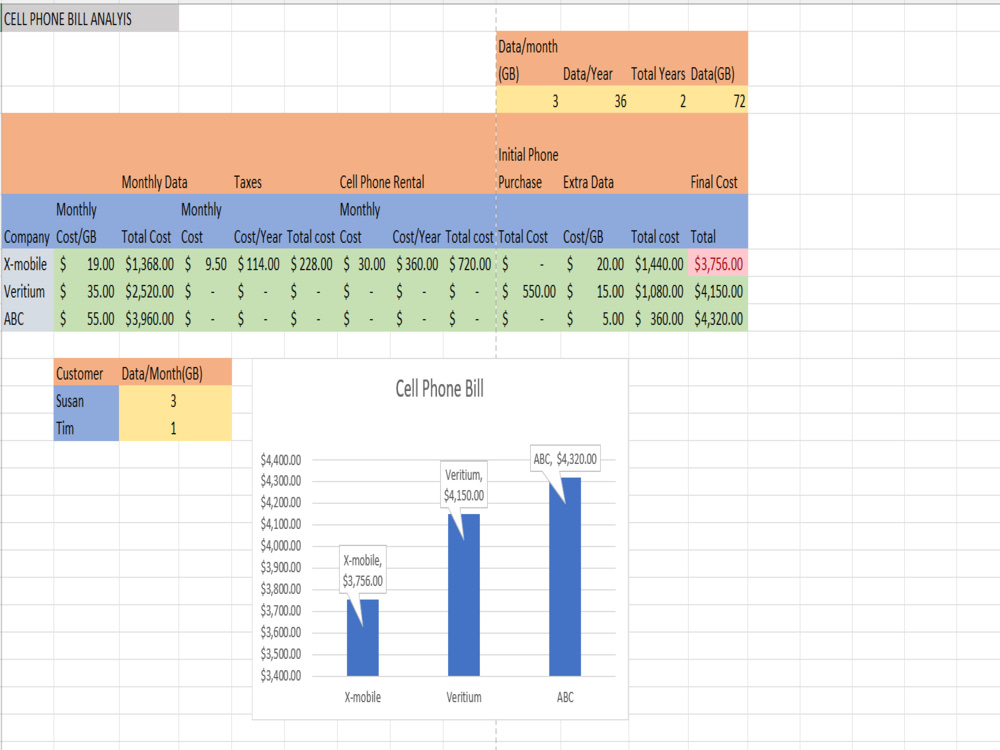
Task: Select Susan's data value 3
Action: pos(175,401)
